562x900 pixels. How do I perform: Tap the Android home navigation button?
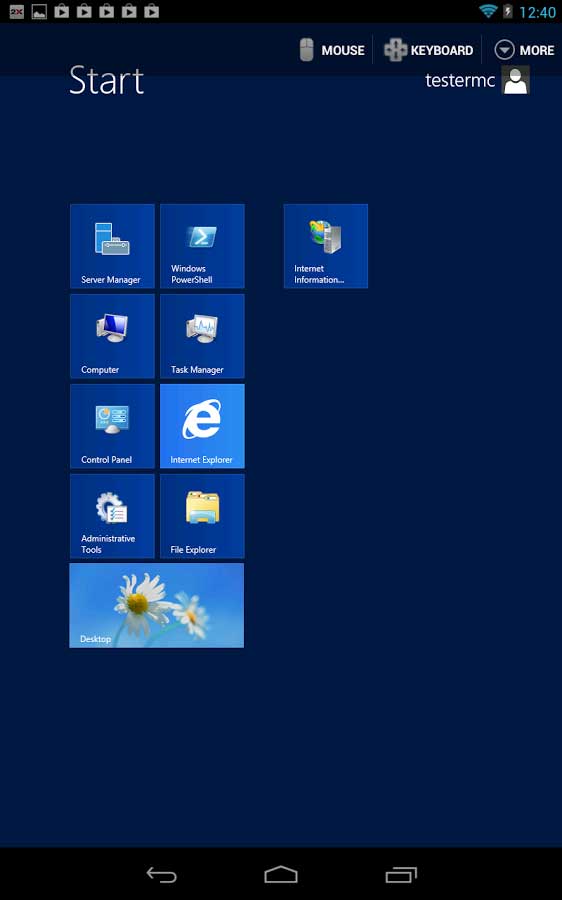tap(281, 875)
